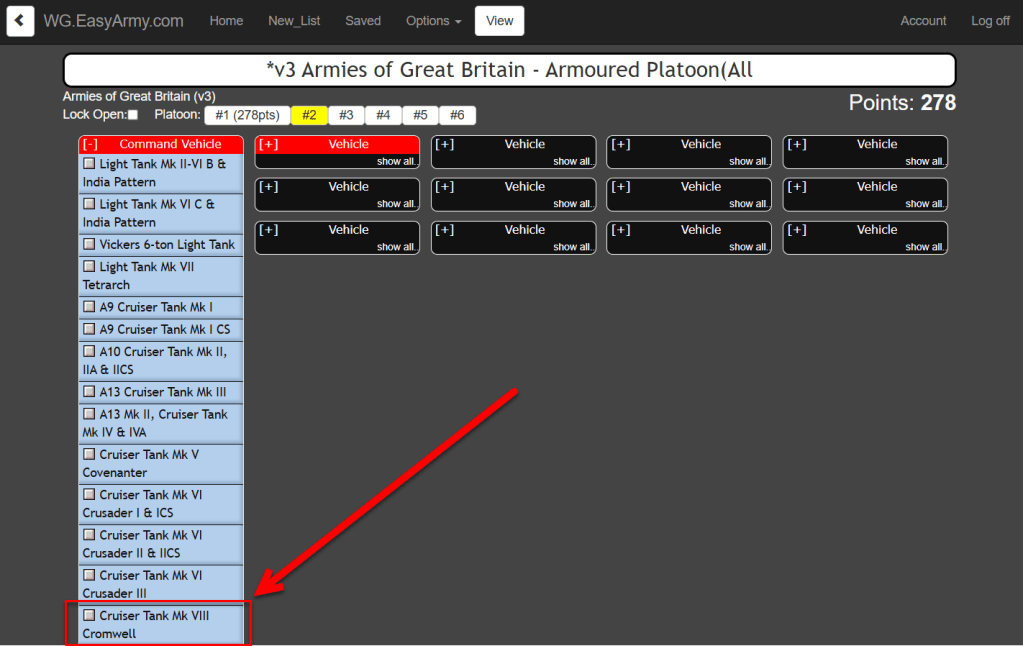Select the Vickers 6-ton Light Tank checkbox
This screenshot has width=1023, height=646.
click(89, 244)
